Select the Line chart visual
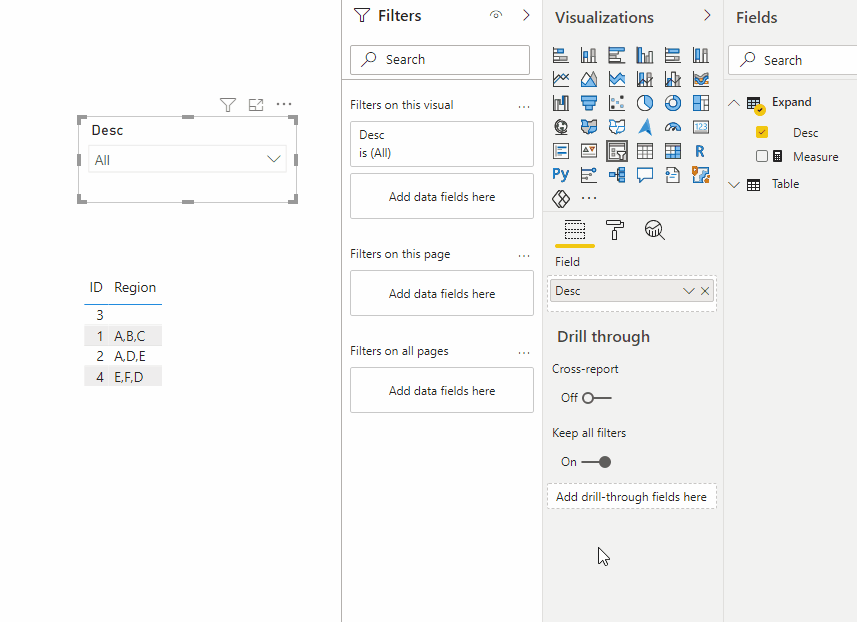The image size is (857, 622). pyautogui.click(x=561, y=79)
